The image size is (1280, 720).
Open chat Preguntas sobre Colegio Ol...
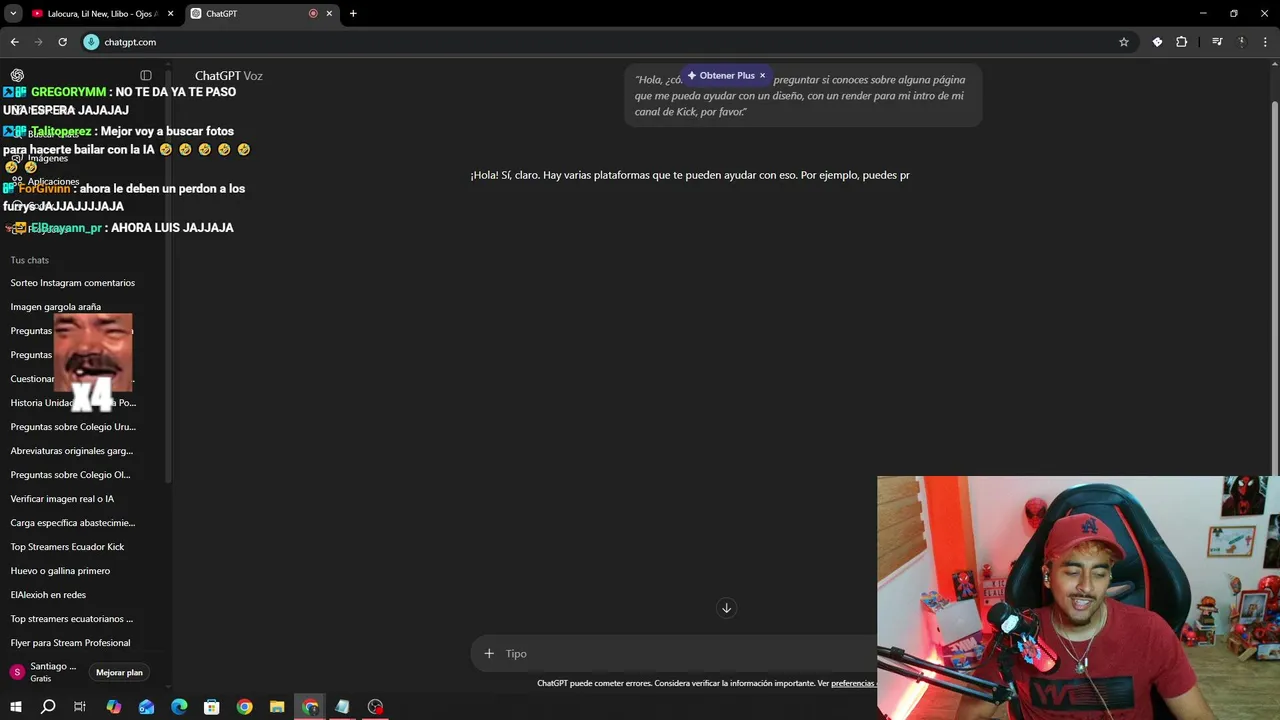(x=70, y=475)
